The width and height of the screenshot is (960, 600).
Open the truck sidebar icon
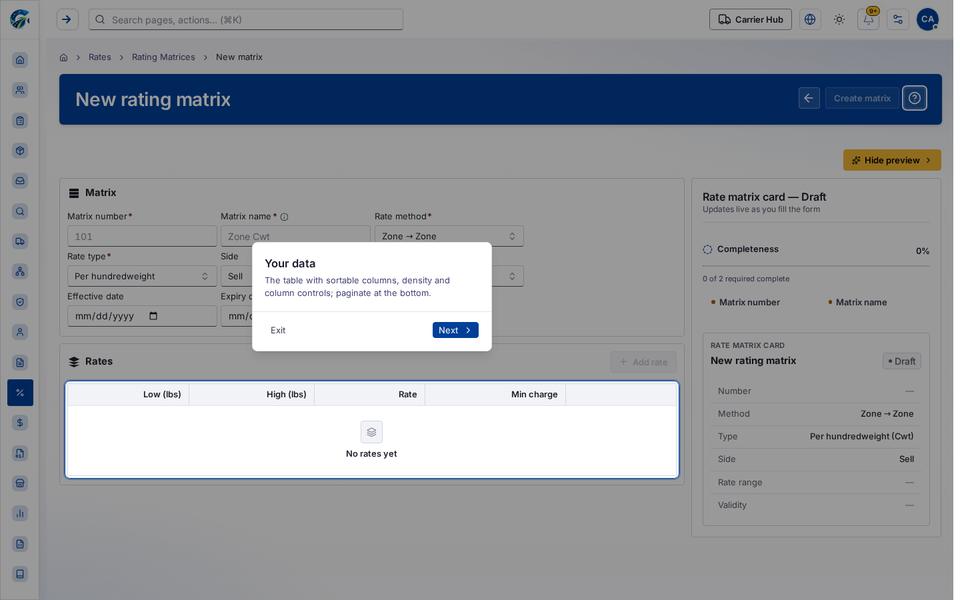pyautogui.click(x=20, y=241)
